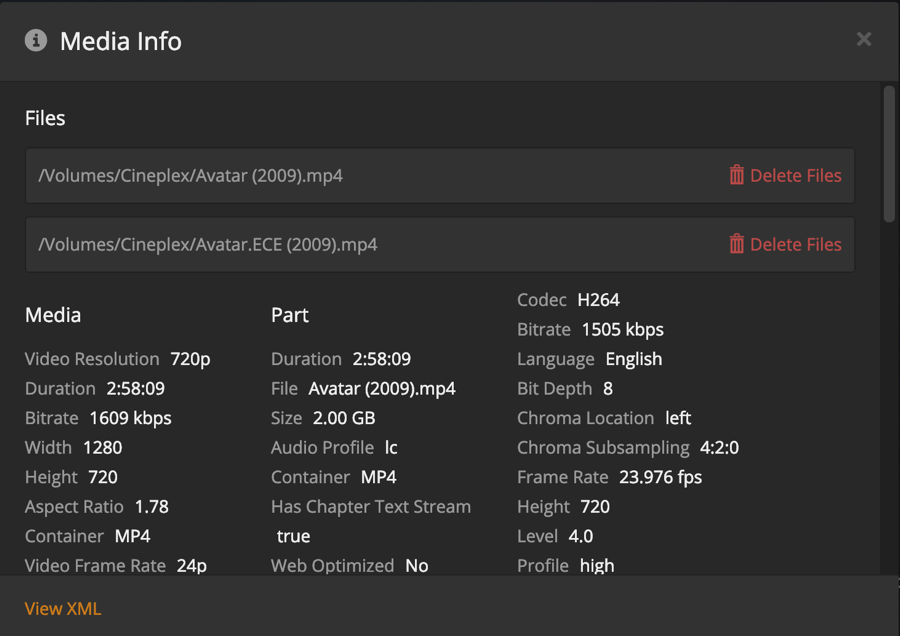This screenshot has height=636, width=900.
Task: Select the Web Optimized value No
Action: pyautogui.click(x=417, y=566)
